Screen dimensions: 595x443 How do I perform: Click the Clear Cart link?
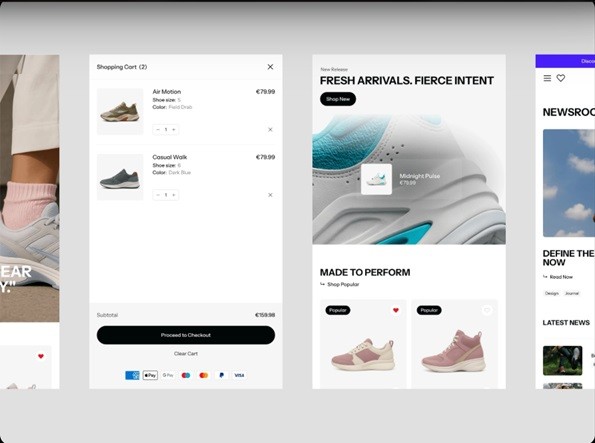[186, 353]
